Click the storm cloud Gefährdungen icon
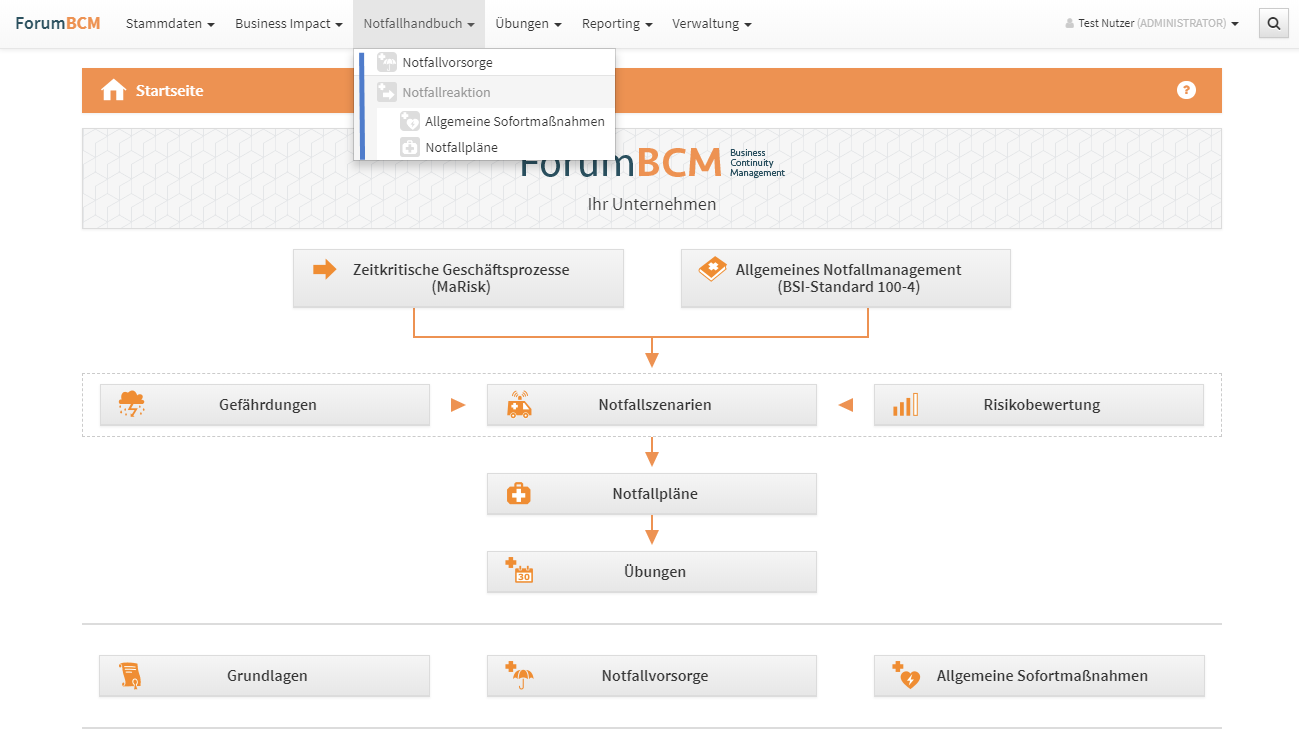 (x=131, y=405)
